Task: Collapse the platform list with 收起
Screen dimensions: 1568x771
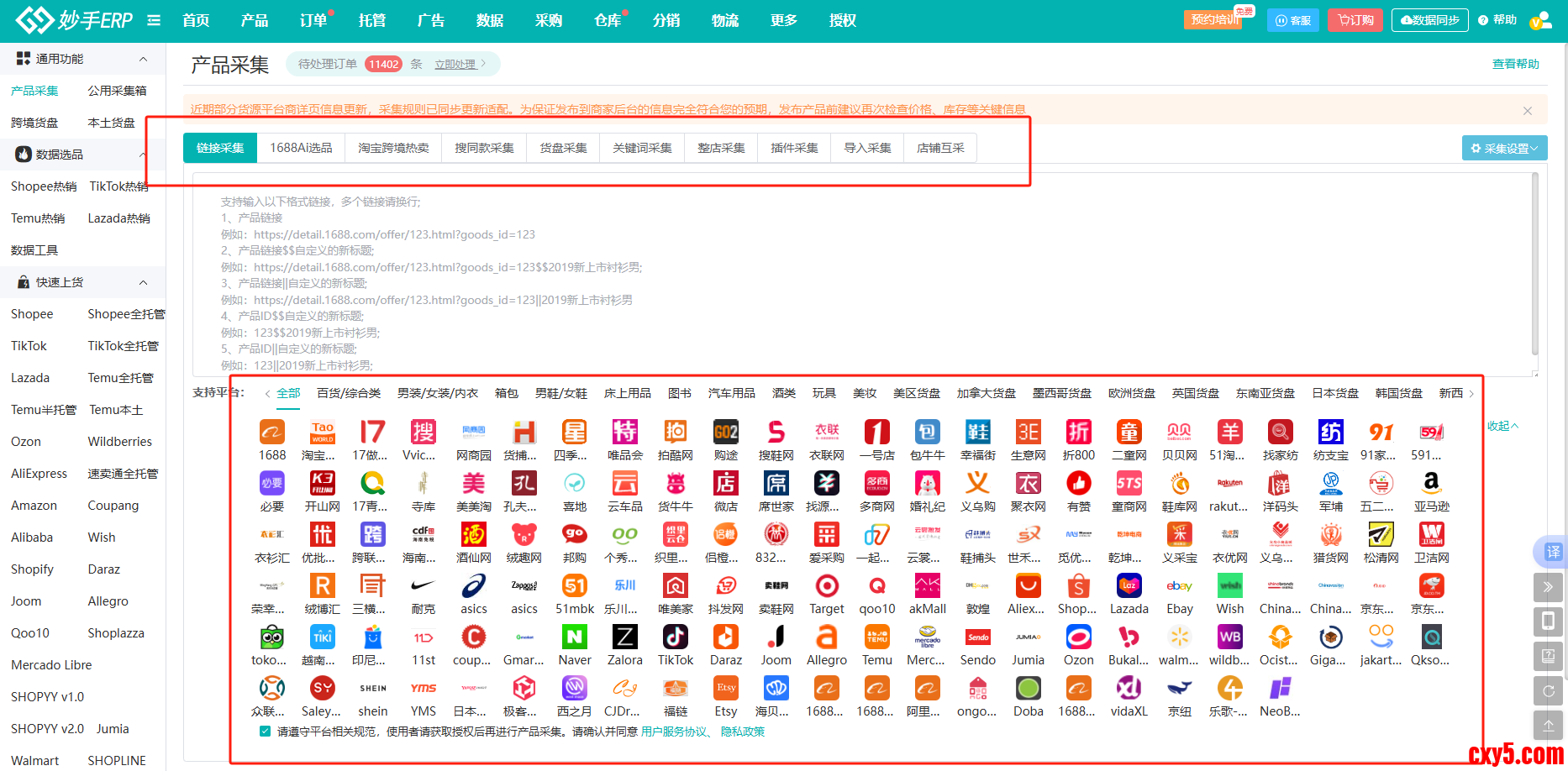Action: coord(1502,426)
